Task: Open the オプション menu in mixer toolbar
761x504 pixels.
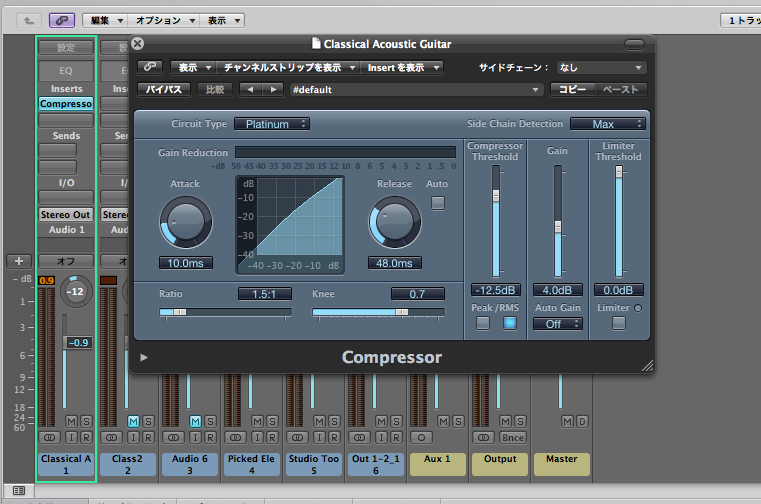Action: click(x=164, y=20)
